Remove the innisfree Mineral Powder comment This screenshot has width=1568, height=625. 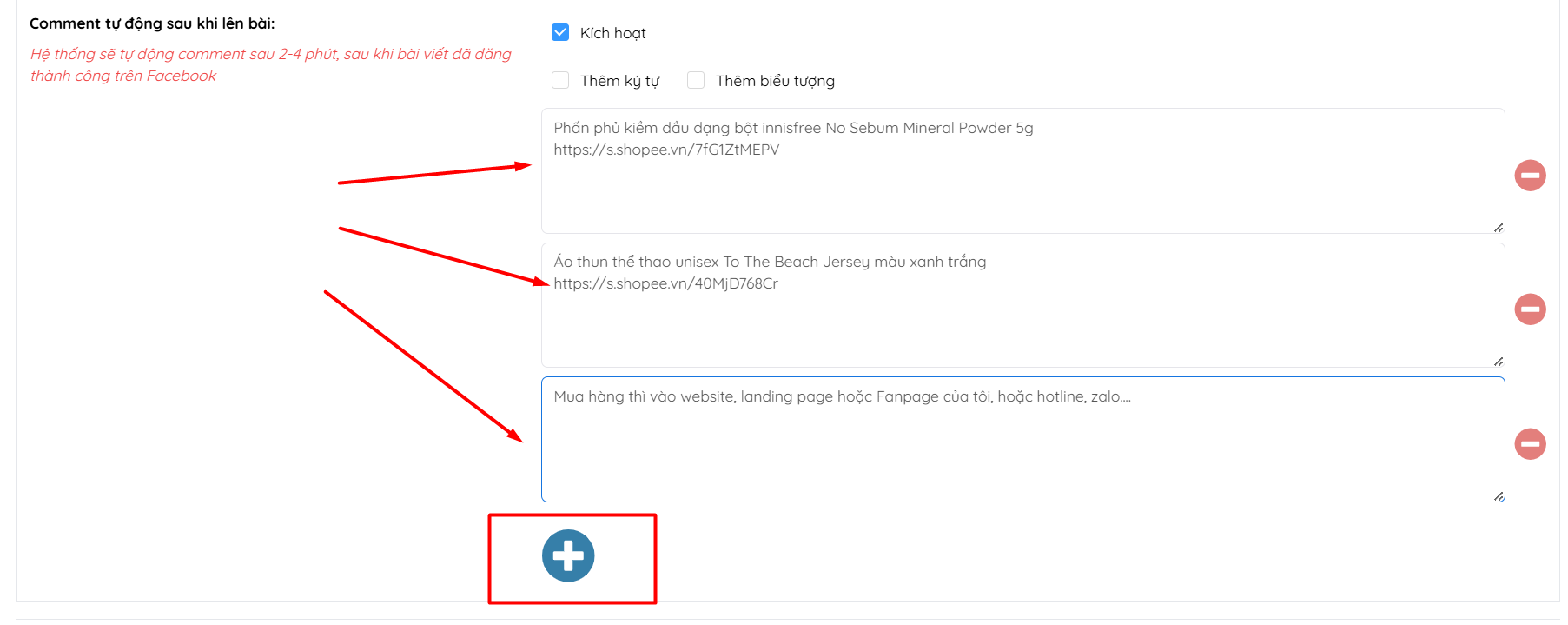point(1530,175)
